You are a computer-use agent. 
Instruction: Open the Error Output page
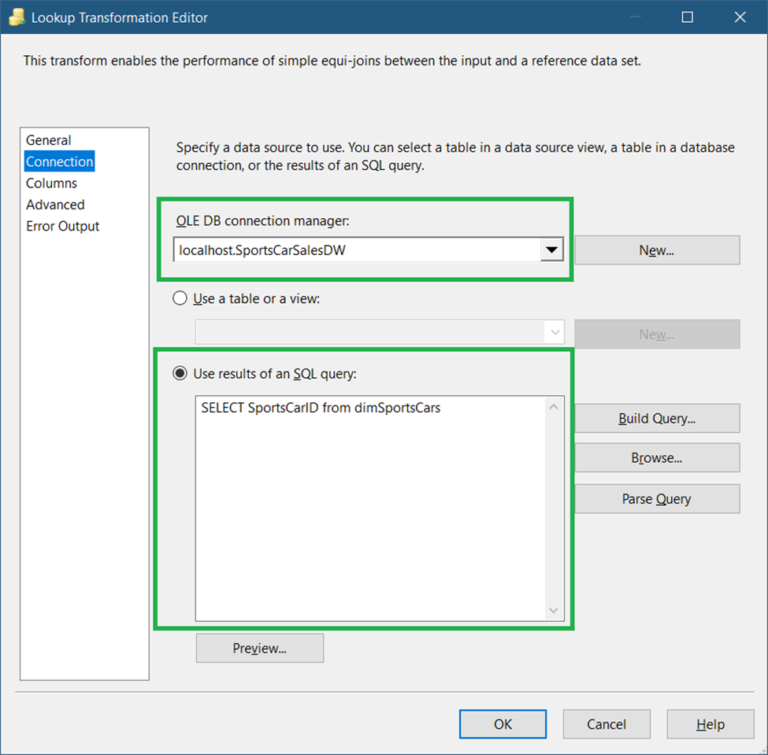(63, 226)
